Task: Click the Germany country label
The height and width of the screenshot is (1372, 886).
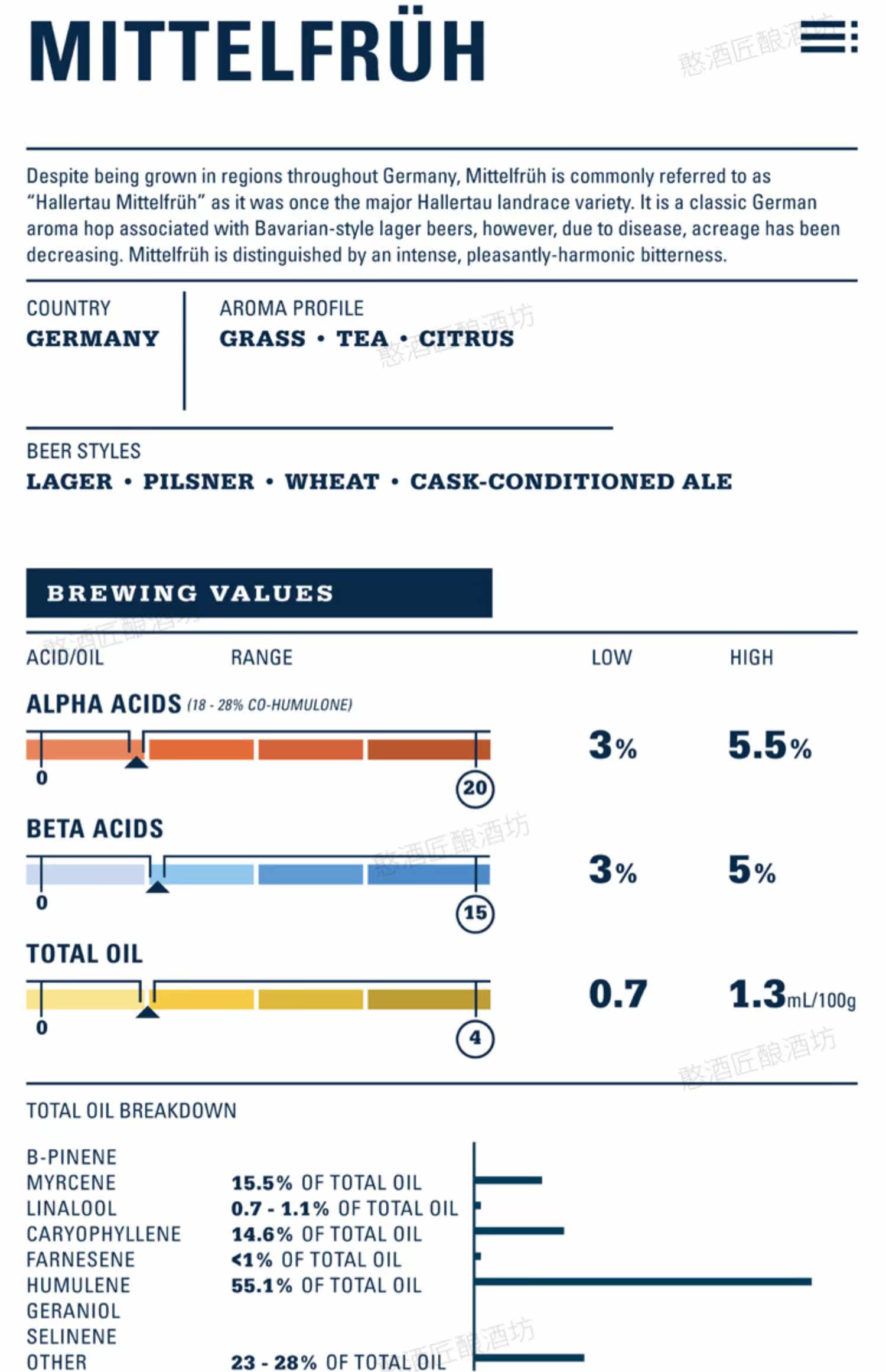Action: (93, 339)
